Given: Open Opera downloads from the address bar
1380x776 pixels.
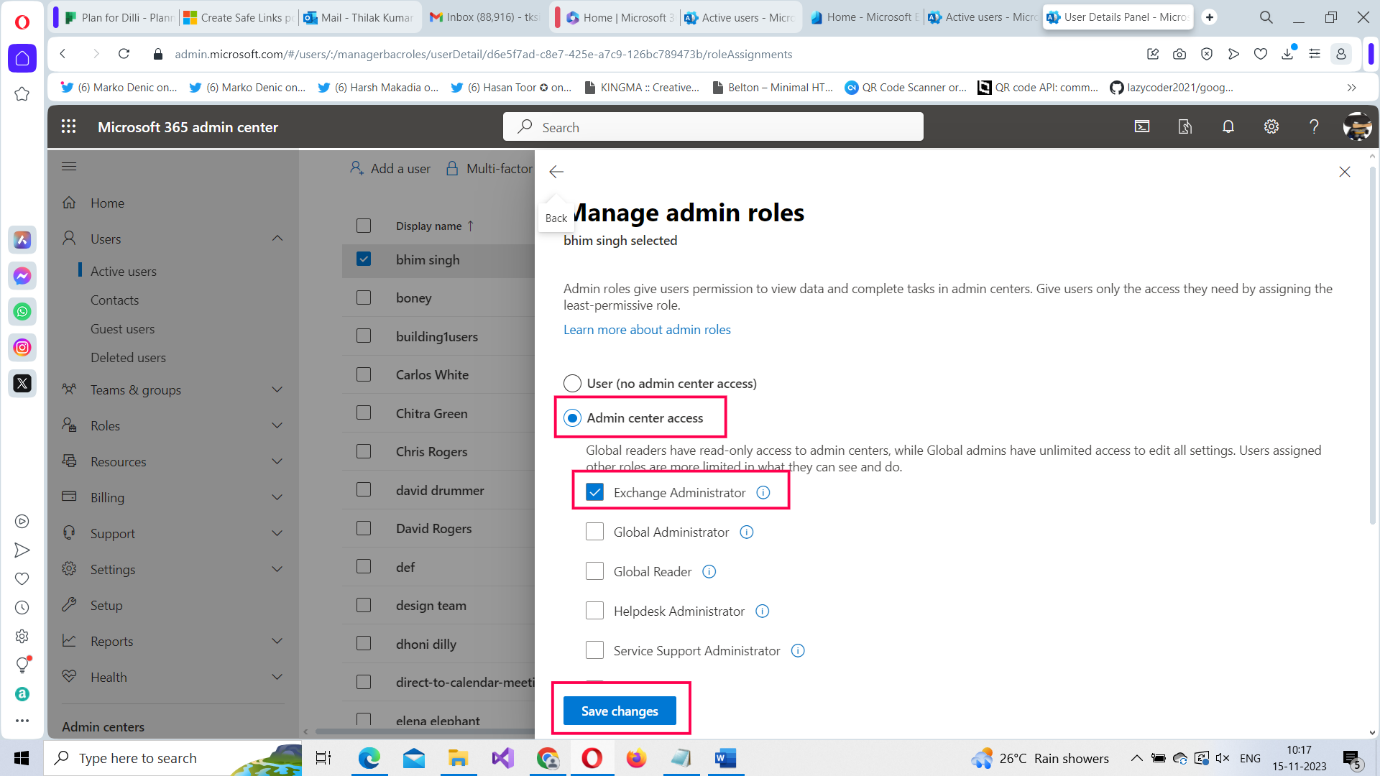Looking at the screenshot, I should (1286, 54).
